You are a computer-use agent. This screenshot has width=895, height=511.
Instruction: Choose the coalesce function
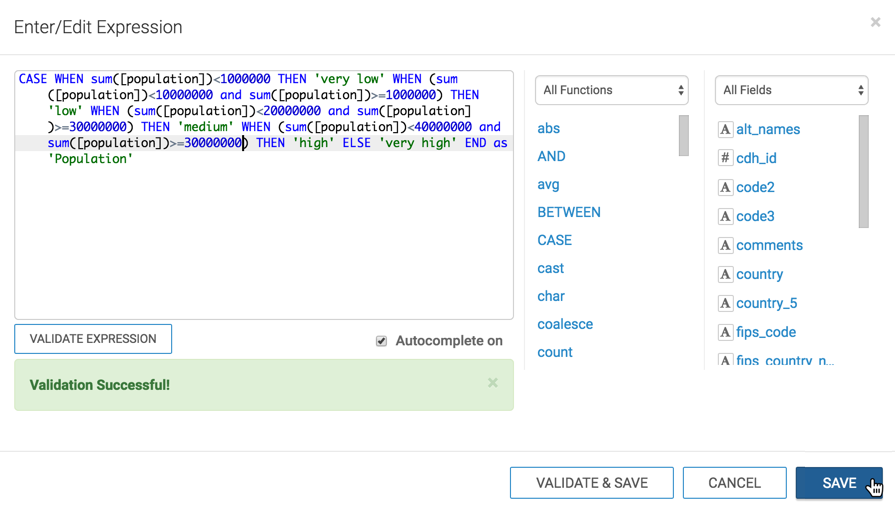click(x=565, y=324)
